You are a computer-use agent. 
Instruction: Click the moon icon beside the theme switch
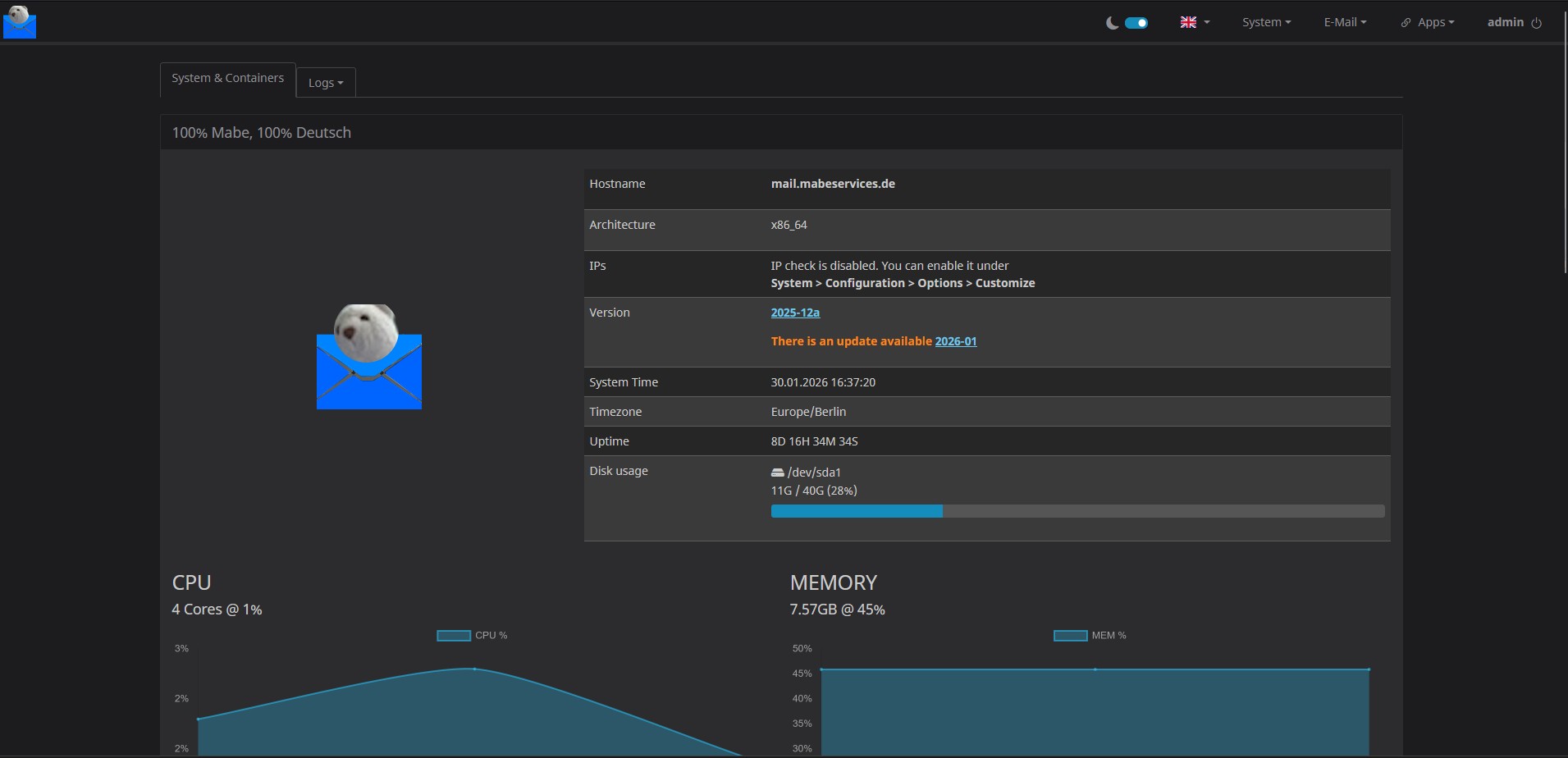click(1112, 23)
